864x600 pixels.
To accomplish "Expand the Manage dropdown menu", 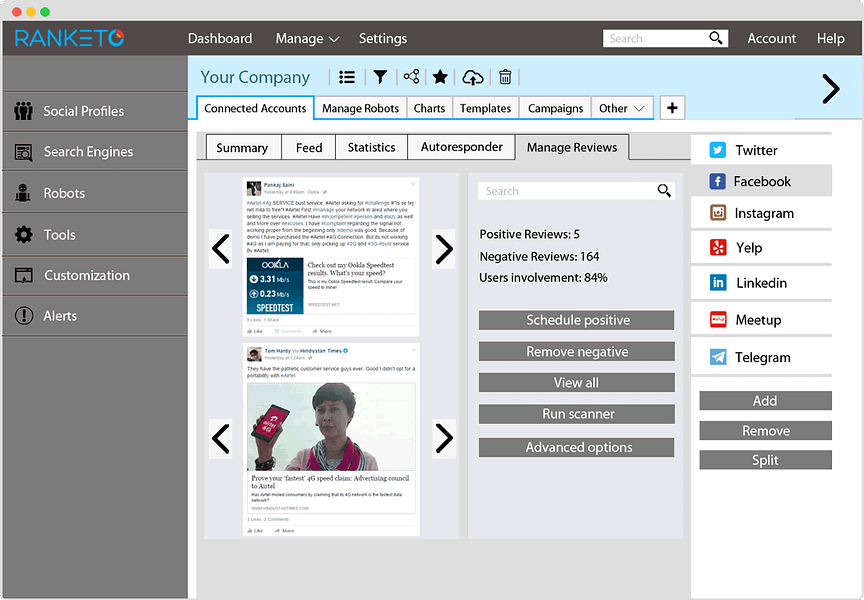I will tap(307, 39).
